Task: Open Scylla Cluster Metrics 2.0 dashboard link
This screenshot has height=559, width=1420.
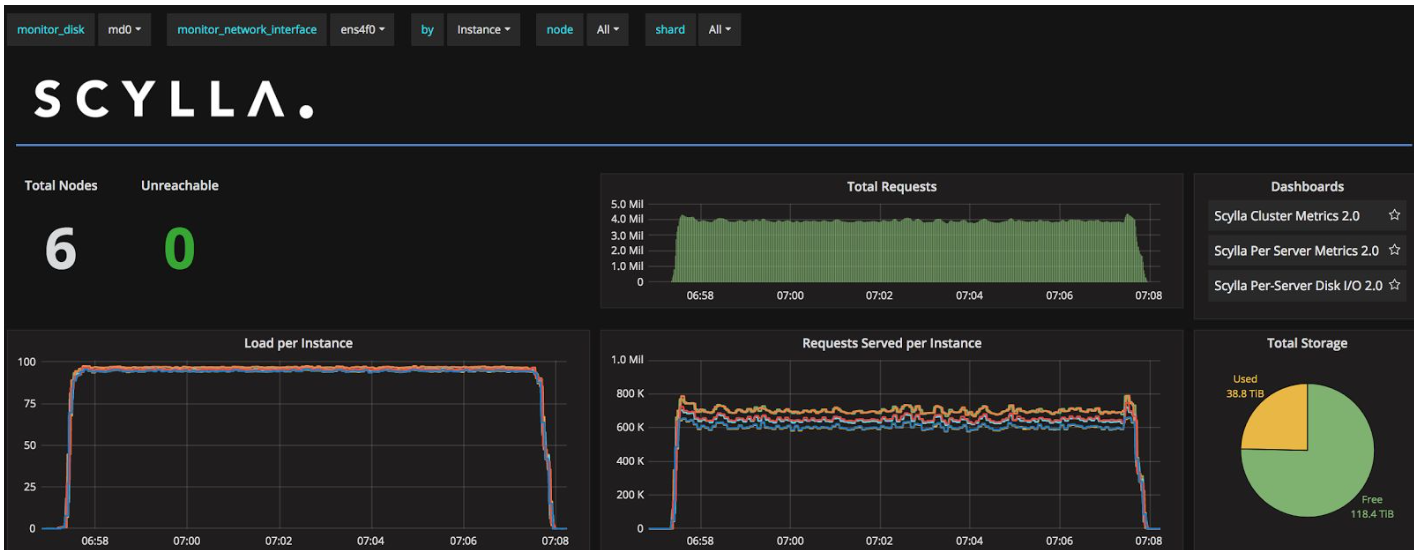Action: 1286,216
